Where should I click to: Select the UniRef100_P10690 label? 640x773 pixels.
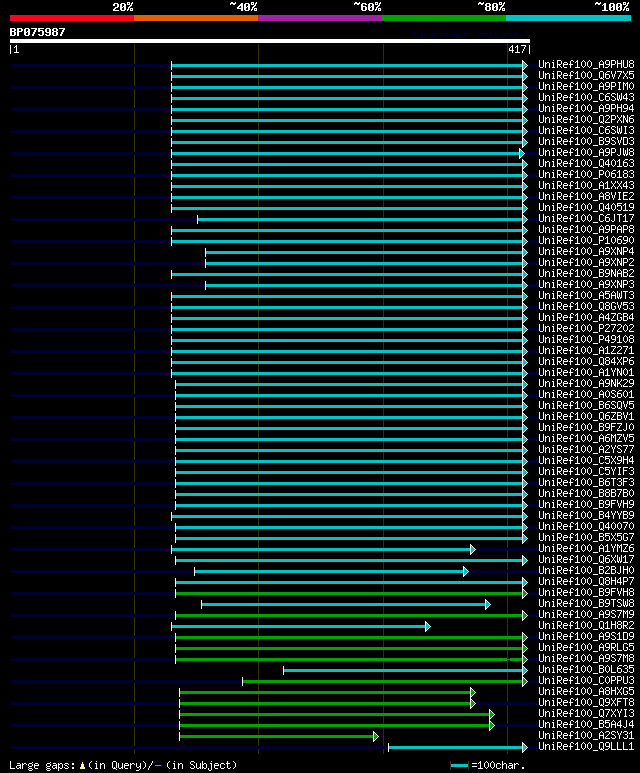(x=586, y=241)
